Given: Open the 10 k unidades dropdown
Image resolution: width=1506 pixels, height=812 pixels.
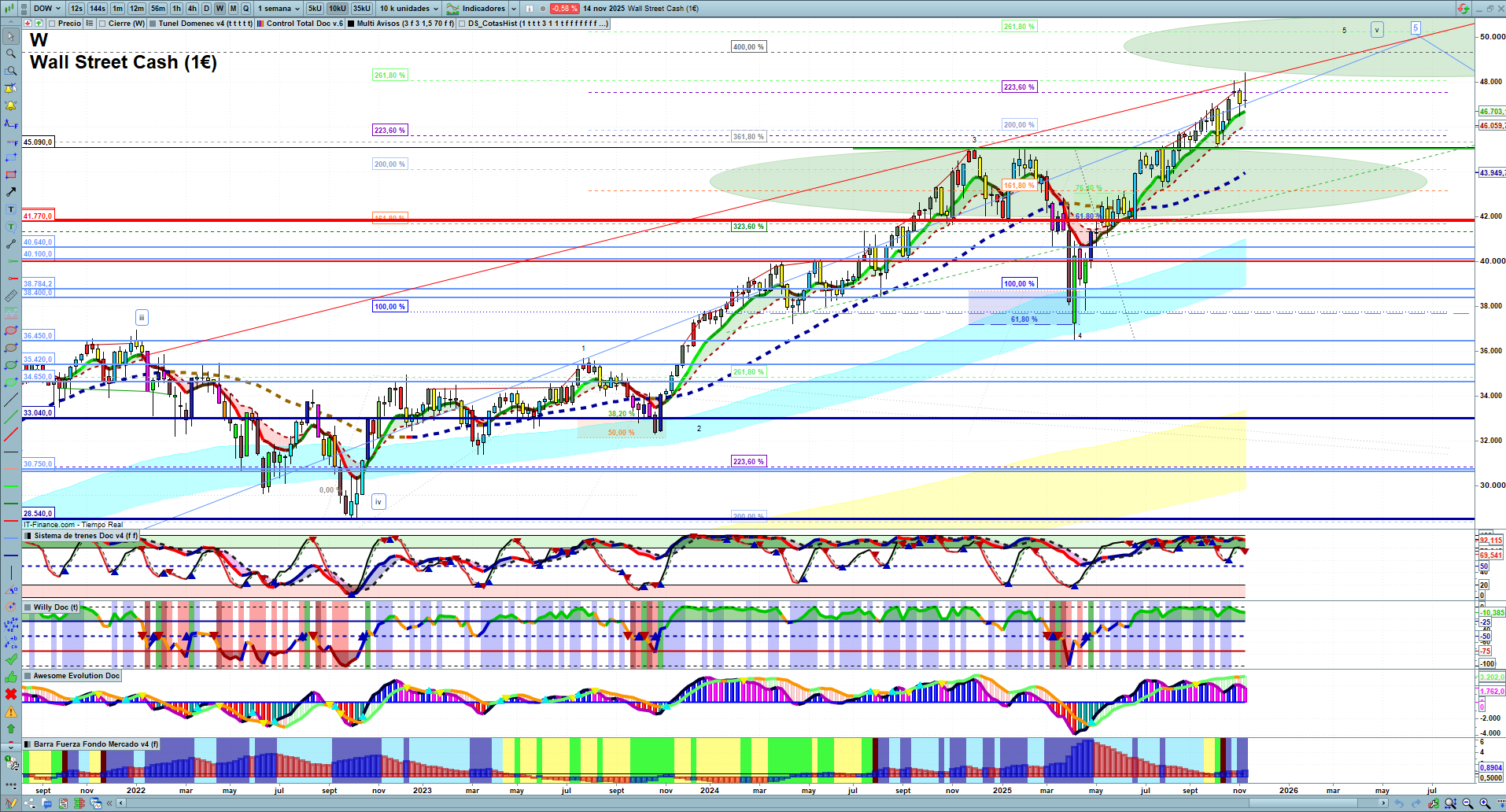Looking at the screenshot, I should pos(409,9).
